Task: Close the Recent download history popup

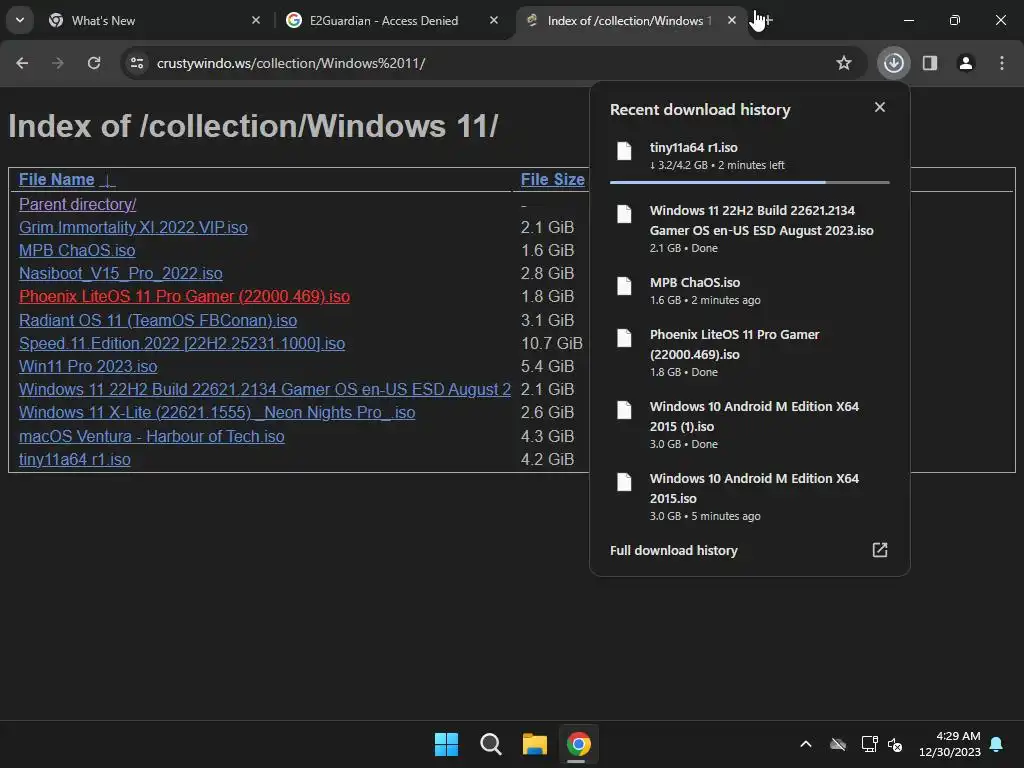Action: click(880, 107)
